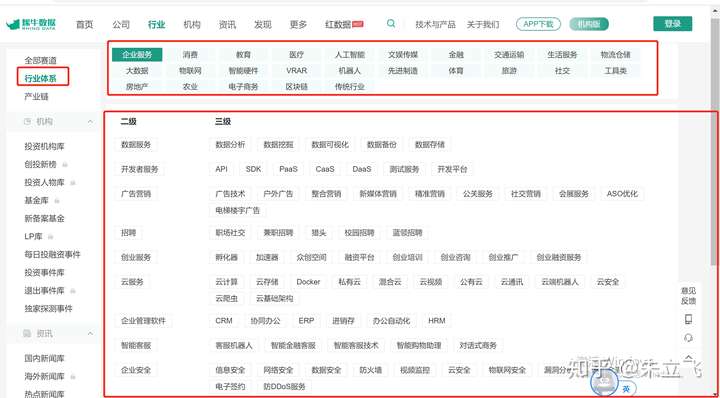Viewport: 720px width, 398px height.
Task: Click the customer service headset icon
Action: point(688,338)
